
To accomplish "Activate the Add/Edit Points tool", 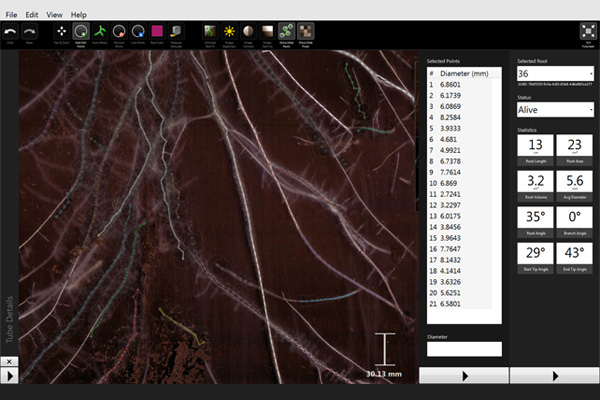I will coord(80,32).
